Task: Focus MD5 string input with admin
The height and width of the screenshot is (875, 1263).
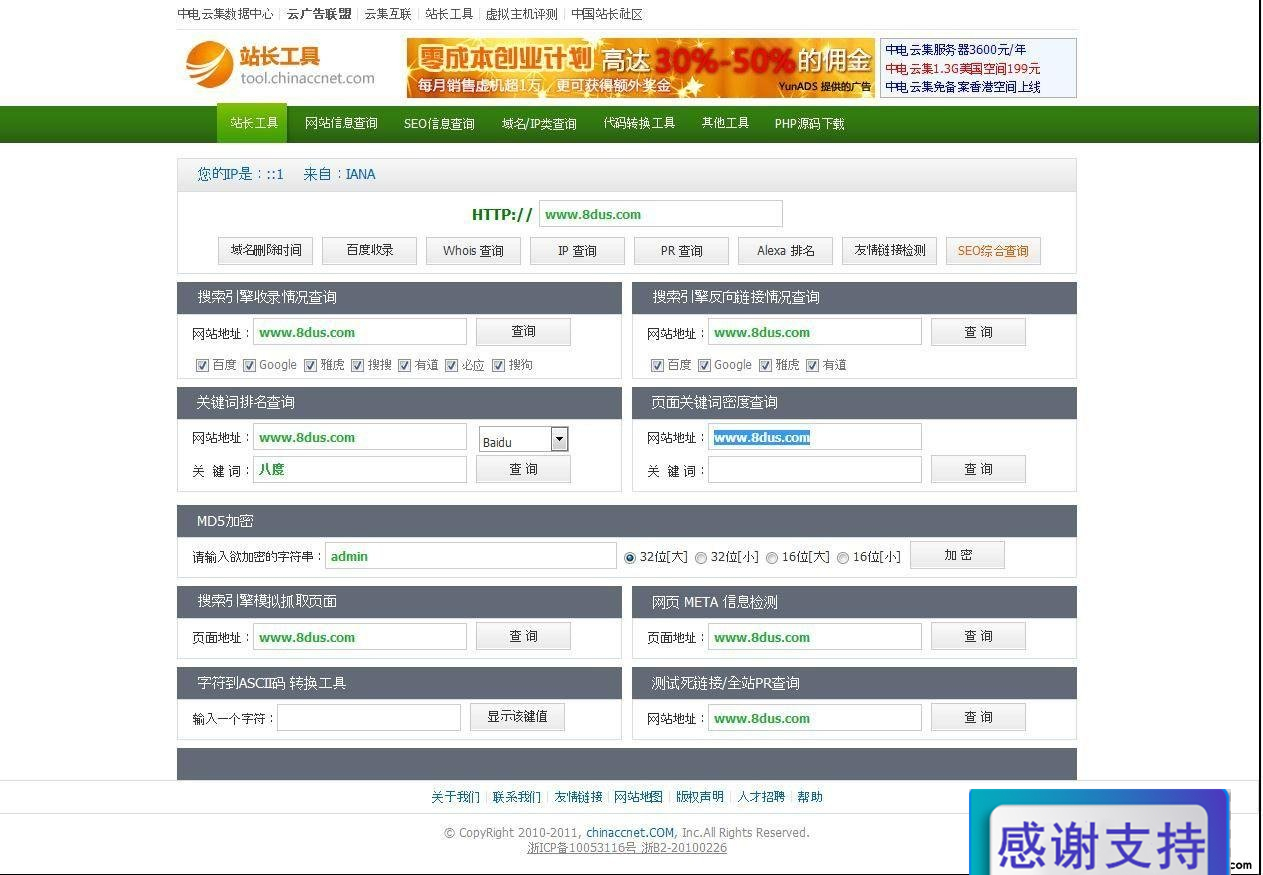Action: (x=471, y=556)
